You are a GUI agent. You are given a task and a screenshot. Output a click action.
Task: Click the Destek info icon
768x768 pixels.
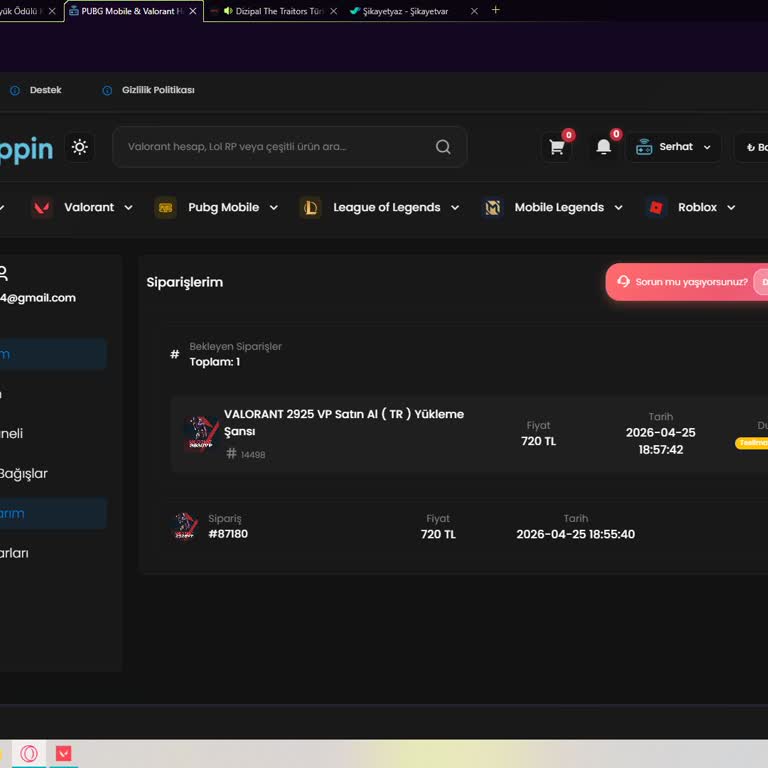[15, 91]
